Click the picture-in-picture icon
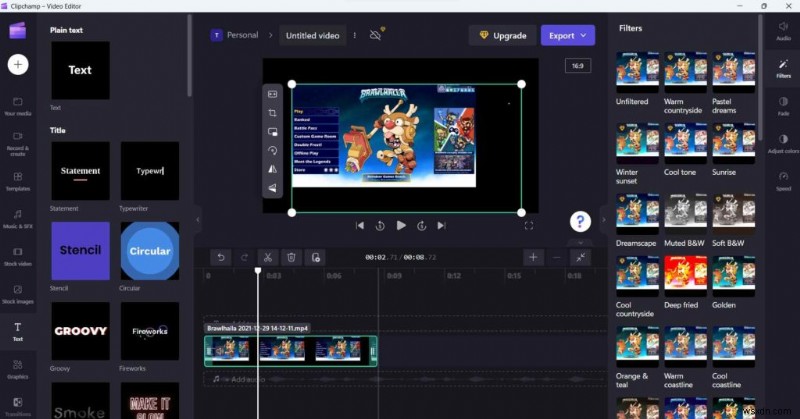 pos(272,132)
